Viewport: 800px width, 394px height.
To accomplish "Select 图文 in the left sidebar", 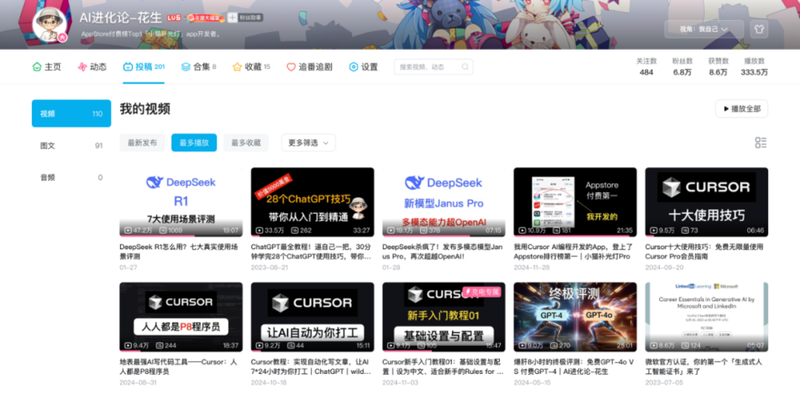I will click(71, 145).
